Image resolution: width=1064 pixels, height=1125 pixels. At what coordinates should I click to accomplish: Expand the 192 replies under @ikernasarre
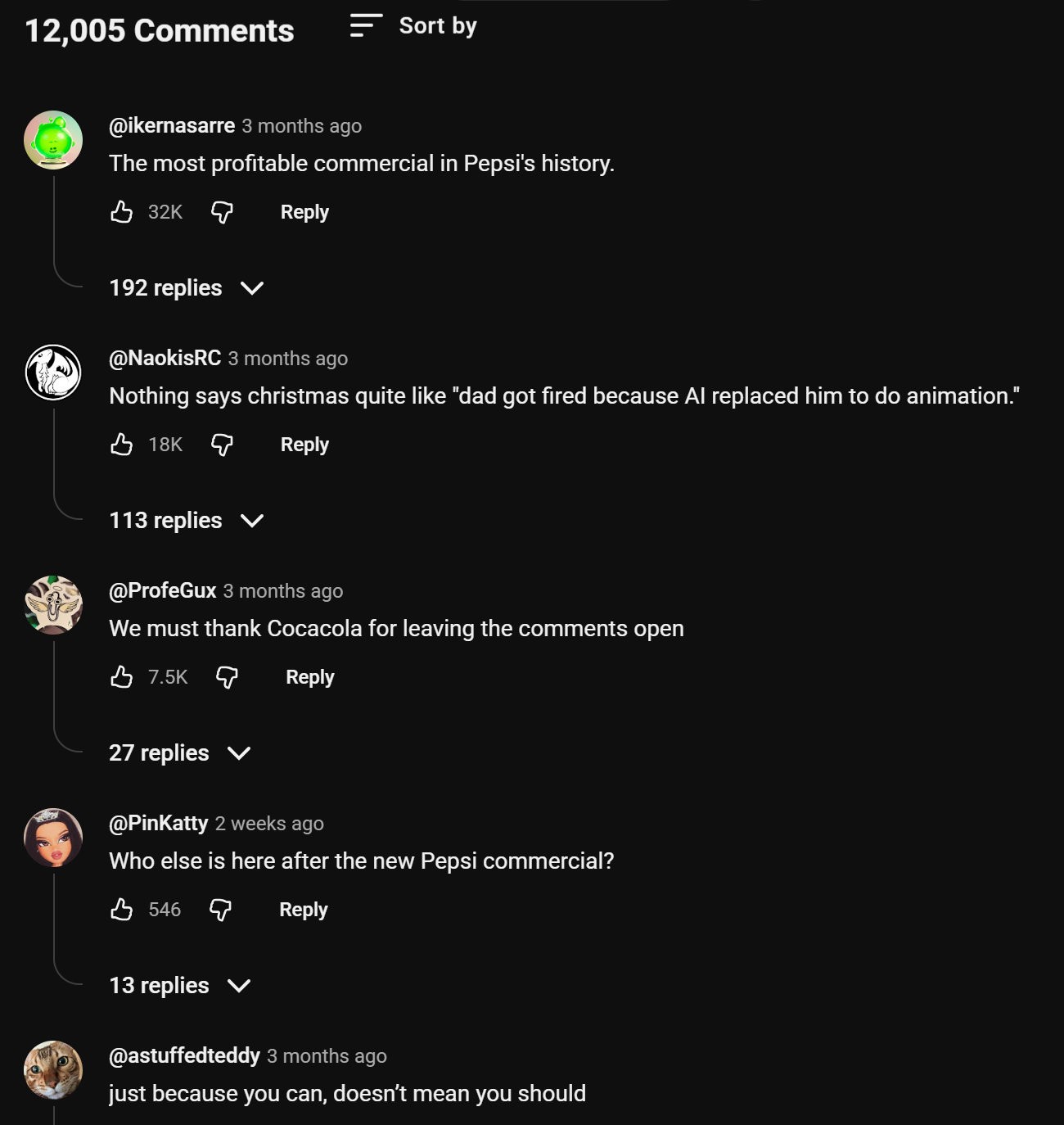(186, 287)
